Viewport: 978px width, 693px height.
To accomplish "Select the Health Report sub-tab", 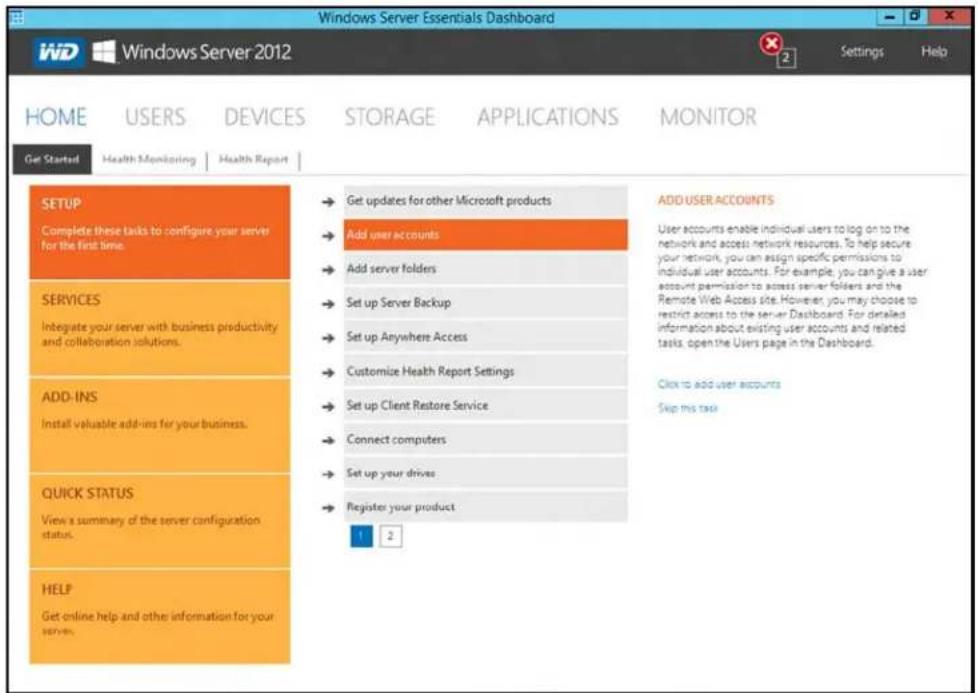I will [253, 160].
